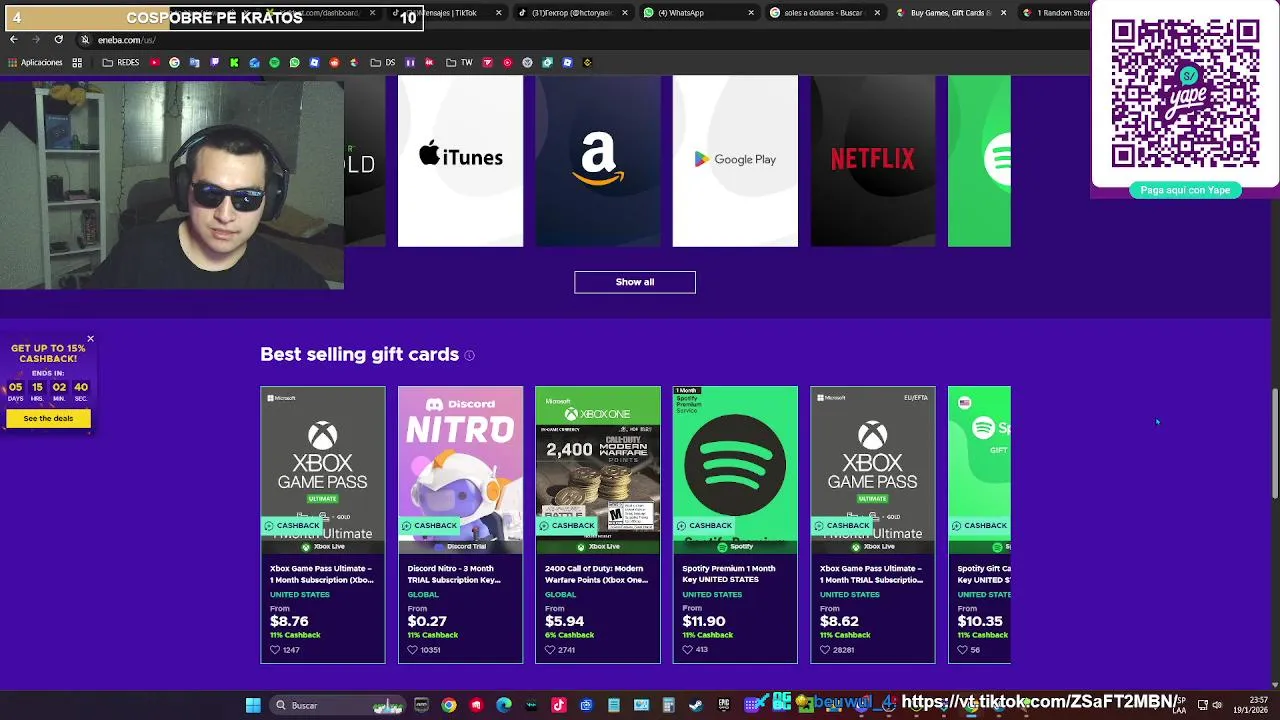The width and height of the screenshot is (1280, 720).
Task: Open the TW bookmark folder
Action: tap(459, 62)
